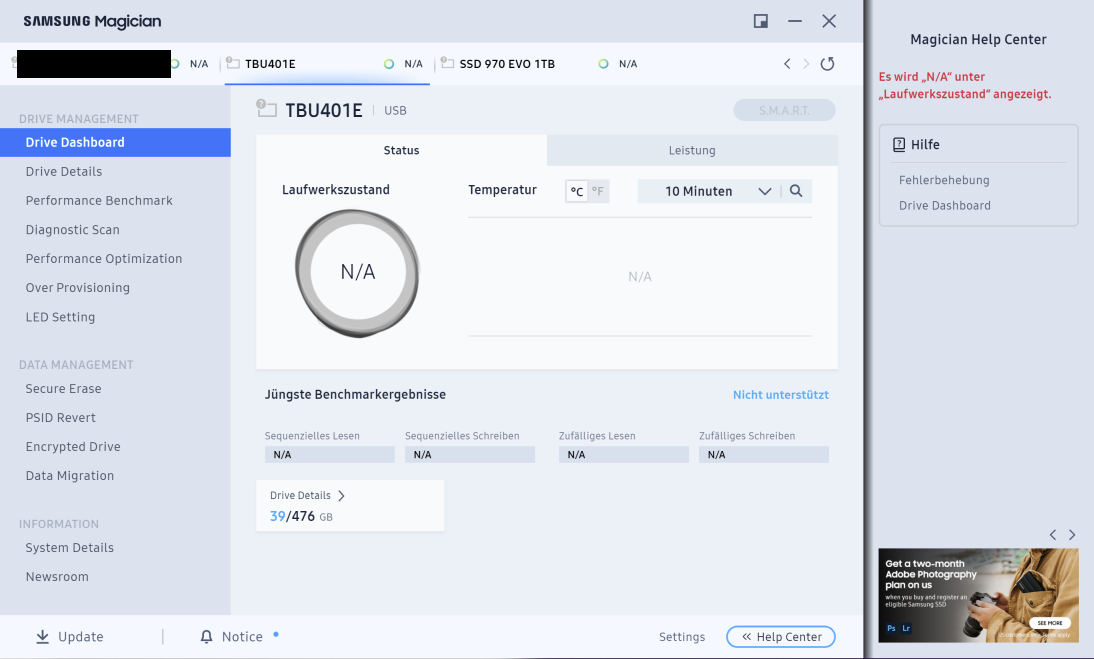This screenshot has height=659, width=1094.
Task: Refresh the drive list with the reload icon
Action: (827, 63)
